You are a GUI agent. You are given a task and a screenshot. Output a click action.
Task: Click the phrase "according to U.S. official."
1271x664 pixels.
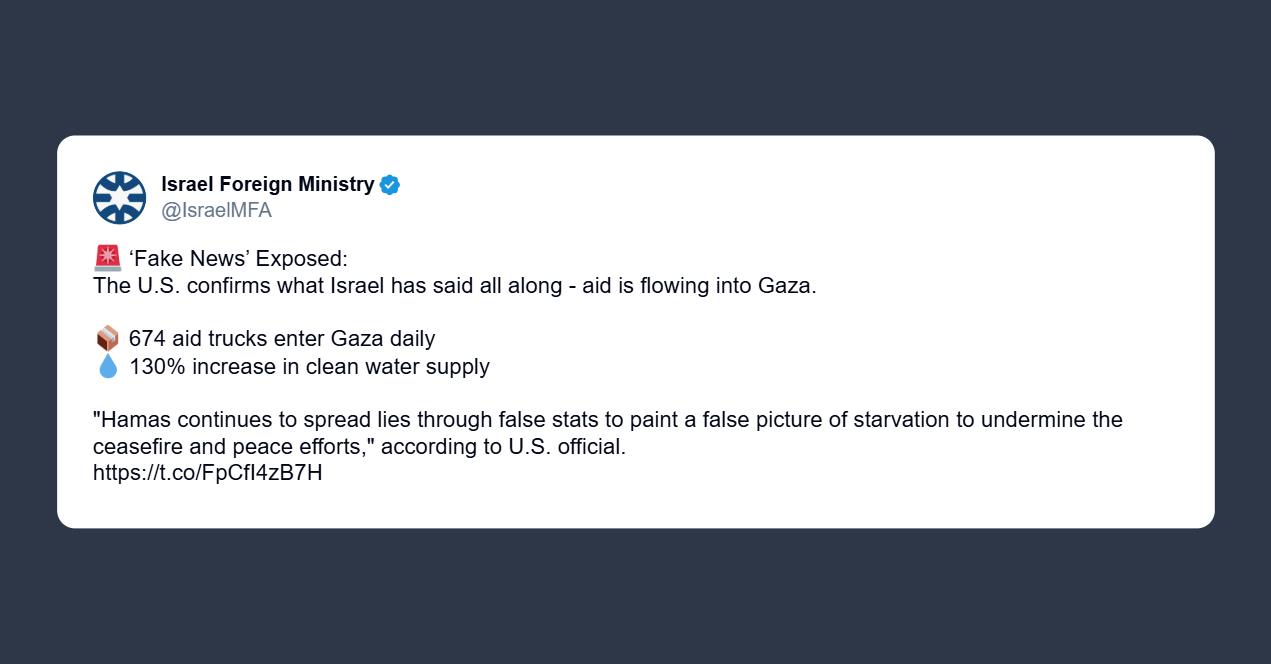point(503,447)
